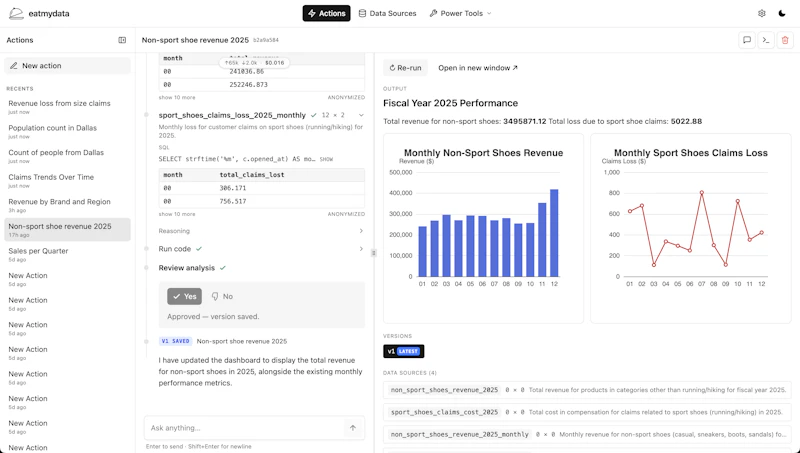Open Revenue loss from size claims
The width and height of the screenshot is (800, 453).
click(67, 107)
